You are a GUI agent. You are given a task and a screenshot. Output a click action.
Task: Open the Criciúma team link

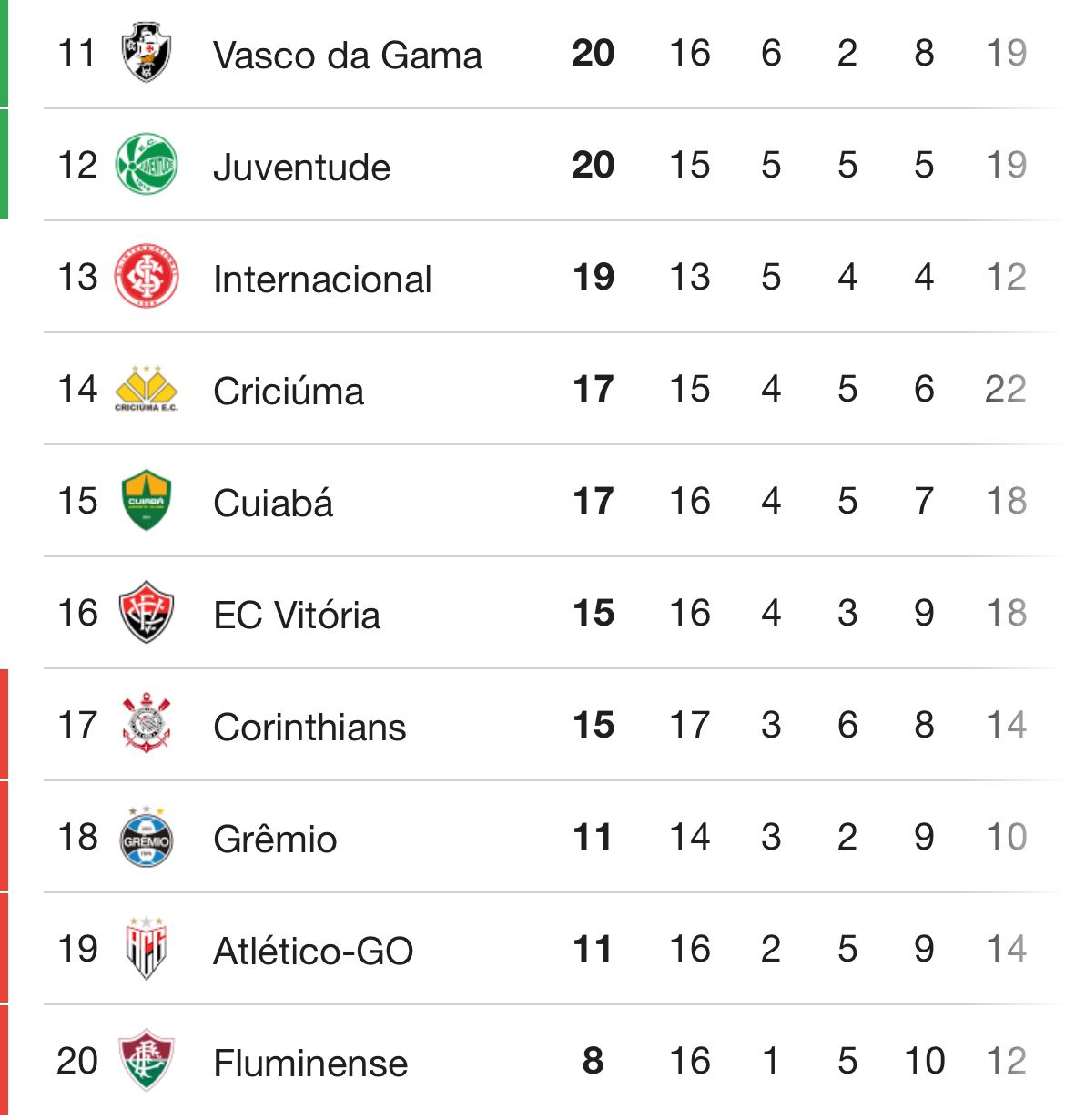click(x=289, y=392)
